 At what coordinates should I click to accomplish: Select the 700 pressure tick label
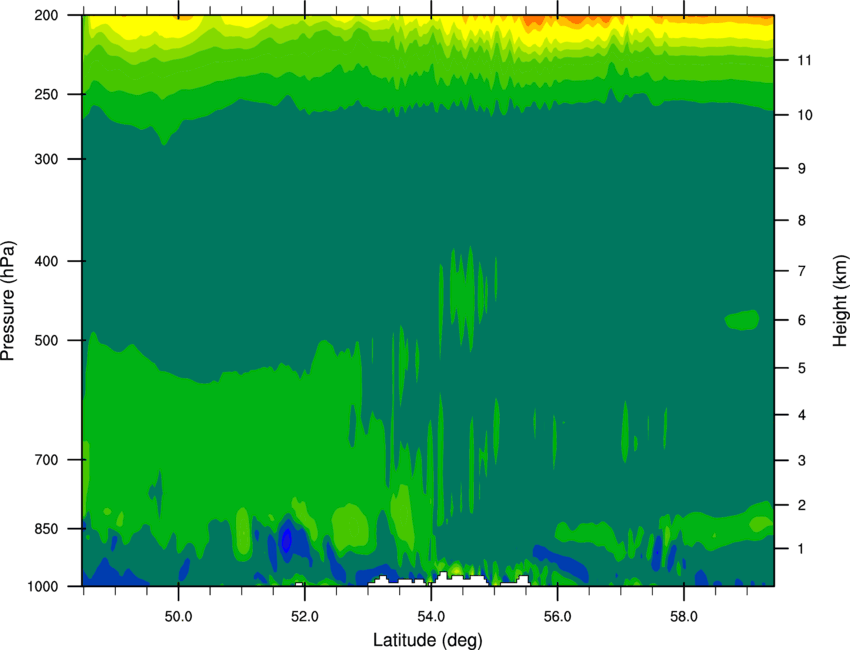point(46,460)
